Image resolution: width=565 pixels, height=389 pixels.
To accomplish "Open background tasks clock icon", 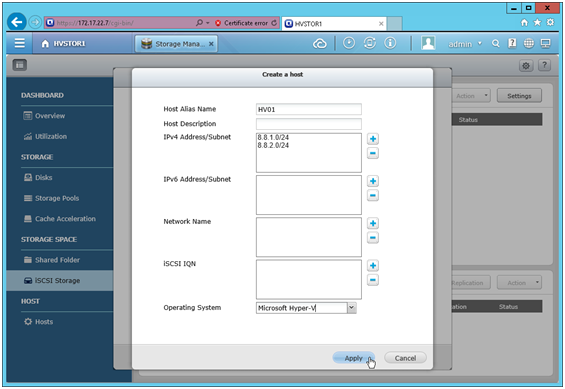I will tap(348, 43).
